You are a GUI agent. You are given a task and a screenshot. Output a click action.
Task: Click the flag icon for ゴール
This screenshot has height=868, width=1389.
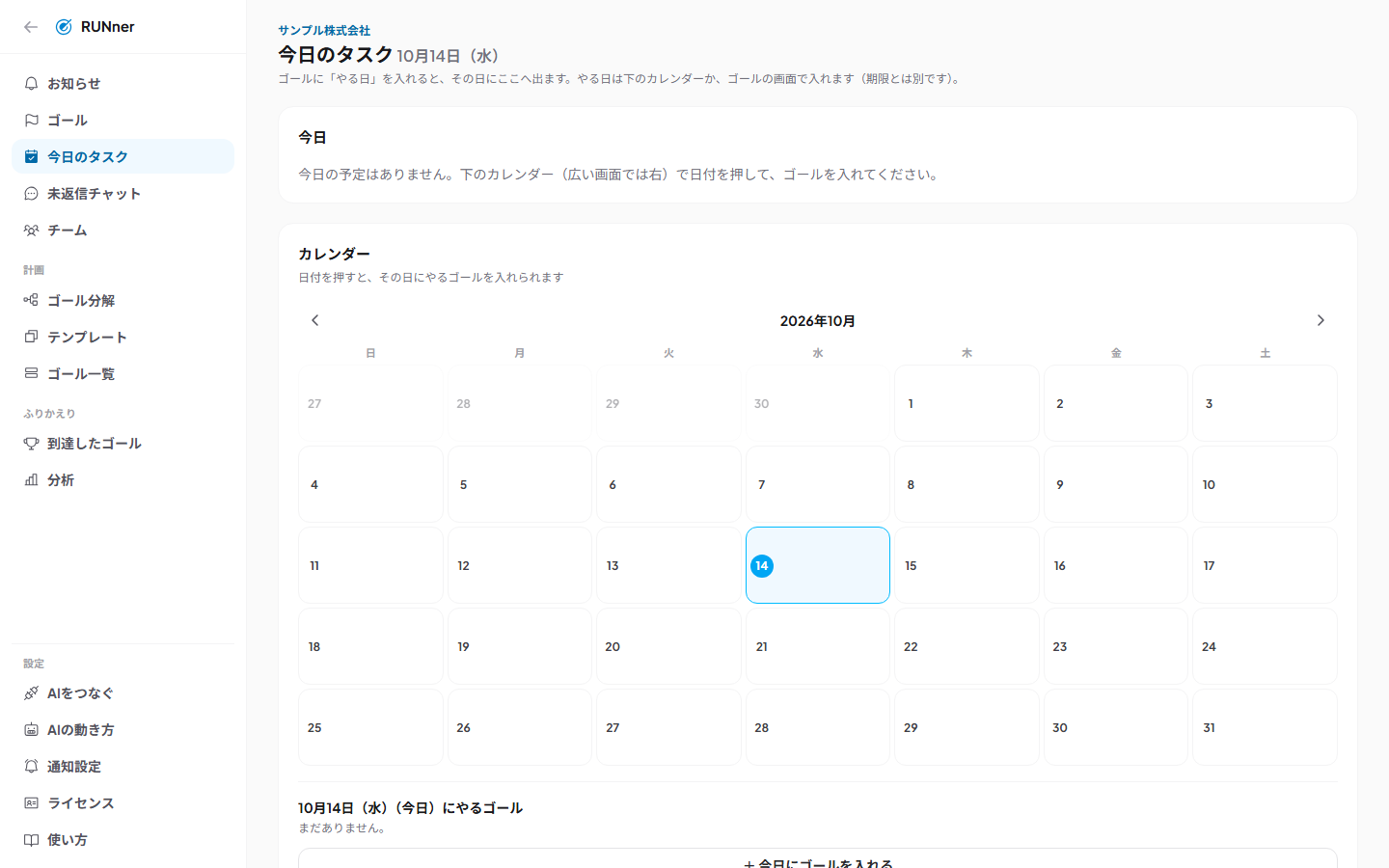pos(31,121)
